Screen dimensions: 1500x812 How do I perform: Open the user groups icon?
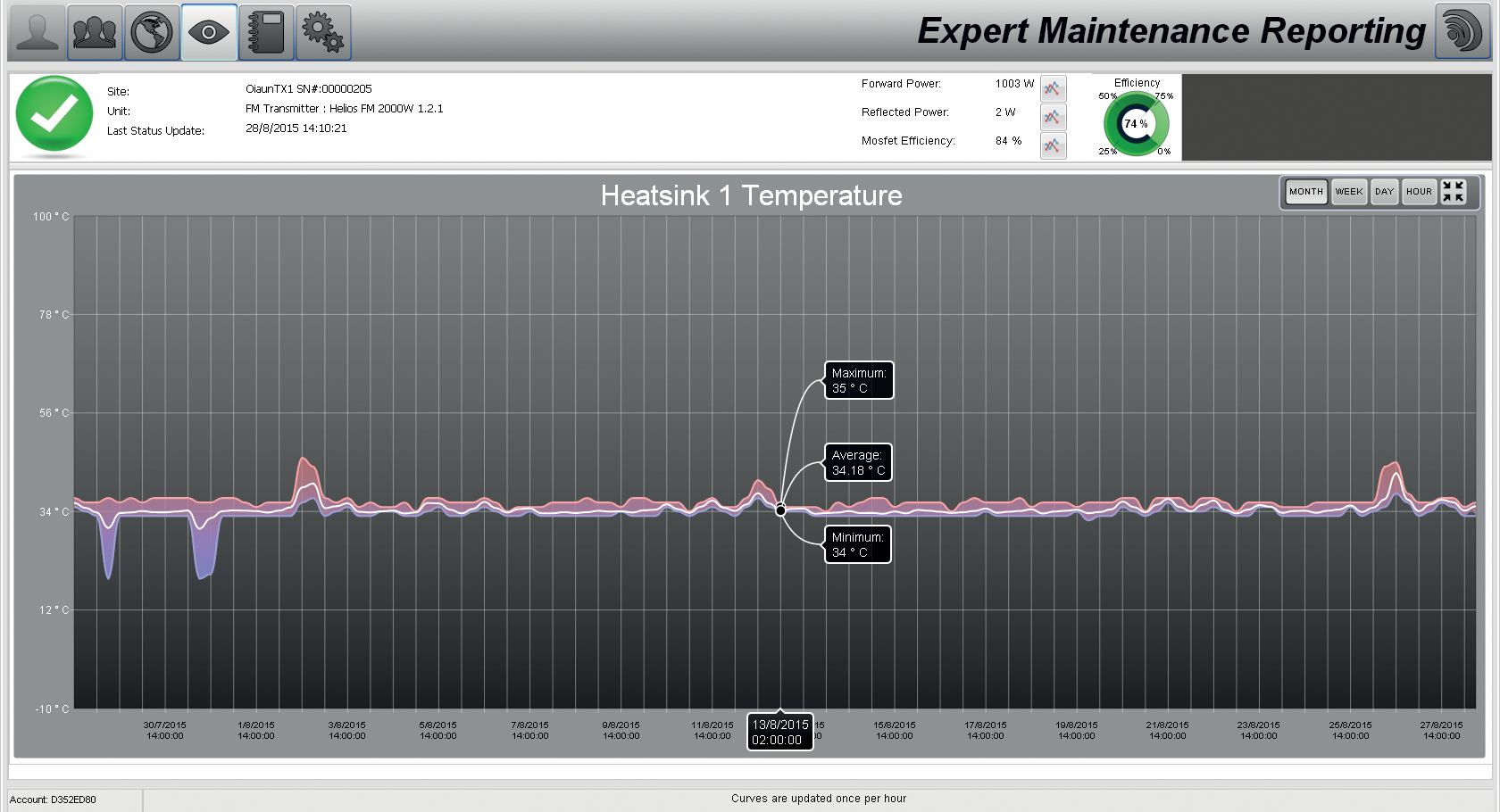(95, 32)
